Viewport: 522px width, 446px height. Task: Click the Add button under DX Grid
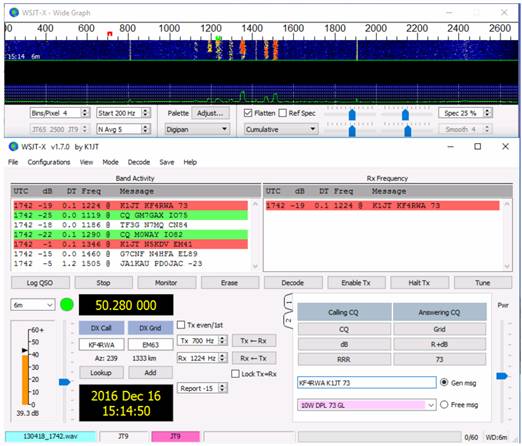(150, 372)
